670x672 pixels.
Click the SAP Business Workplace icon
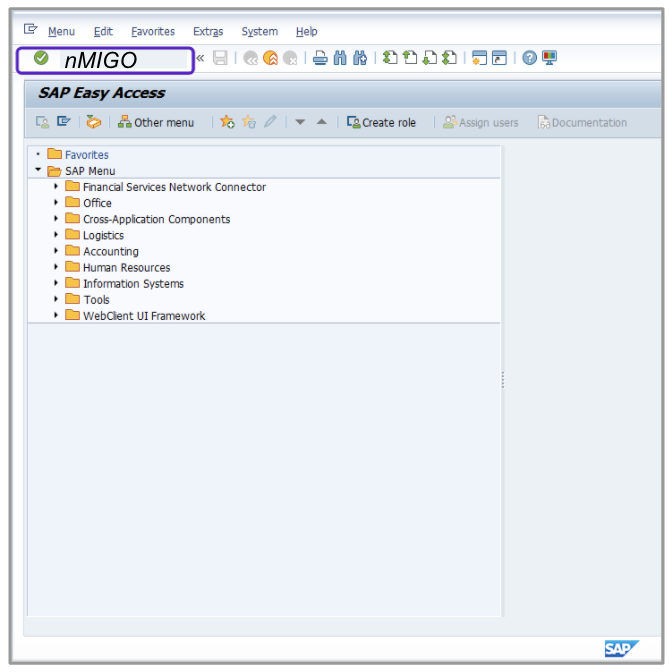pyautogui.click(x=94, y=122)
